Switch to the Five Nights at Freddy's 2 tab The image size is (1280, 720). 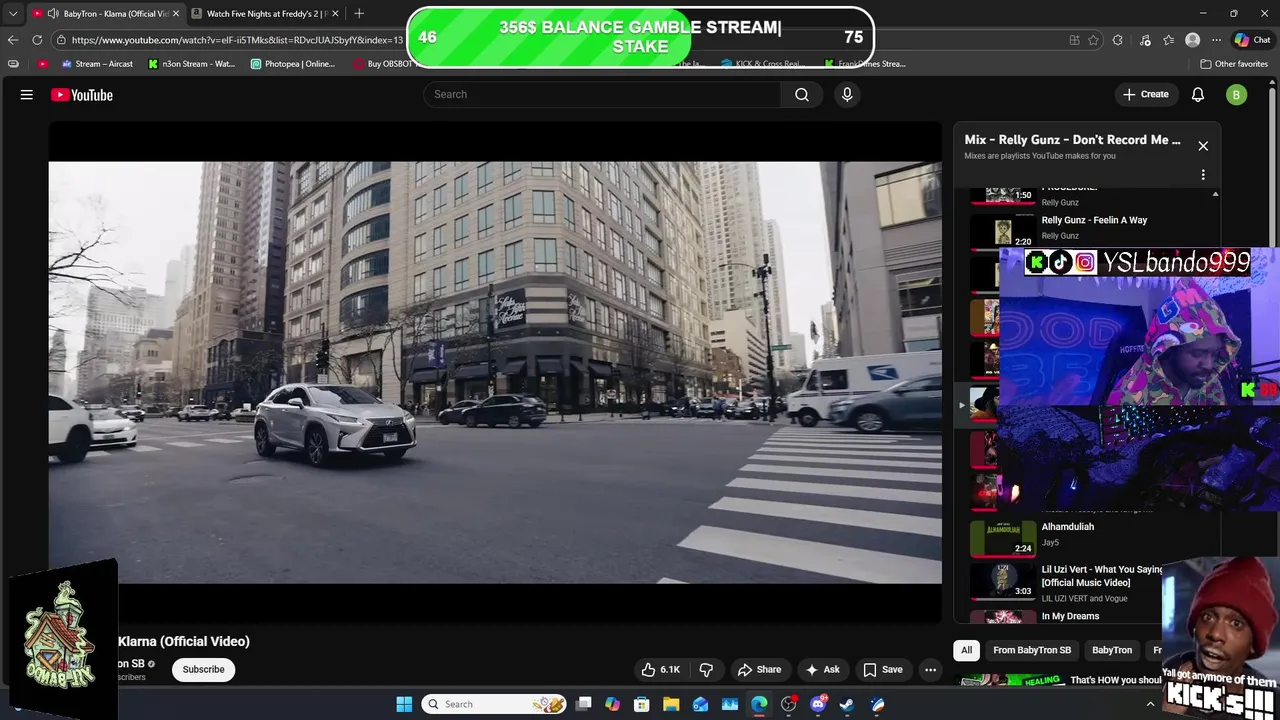[267, 13]
